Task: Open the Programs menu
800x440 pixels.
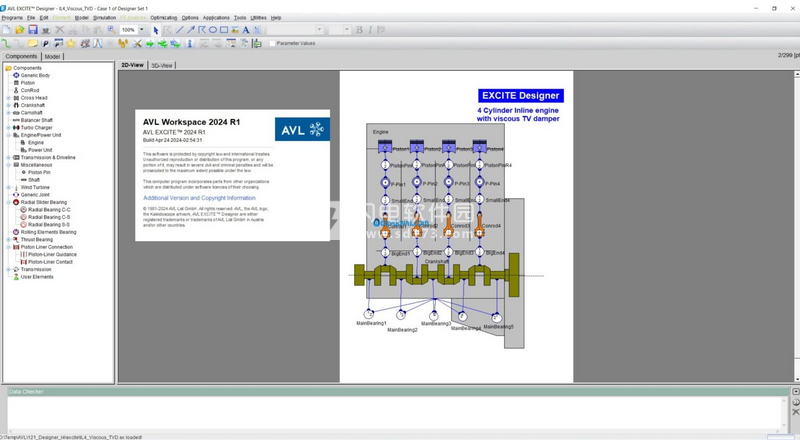Action: (x=12, y=18)
